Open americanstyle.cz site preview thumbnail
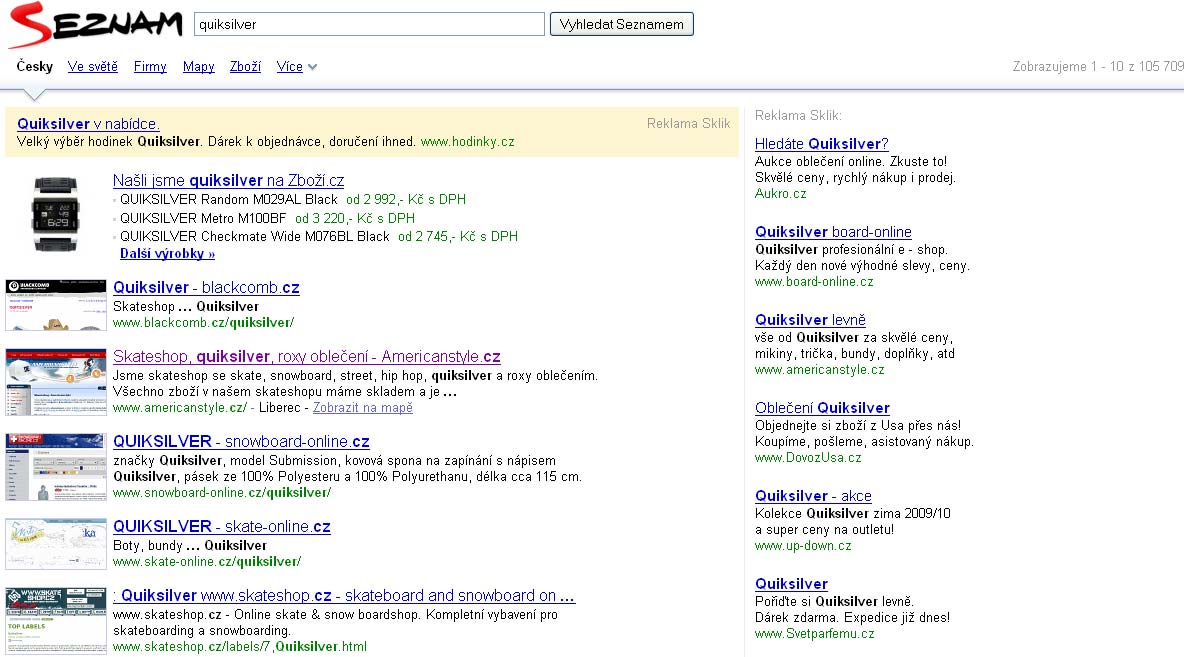1184x657 pixels. (56, 382)
